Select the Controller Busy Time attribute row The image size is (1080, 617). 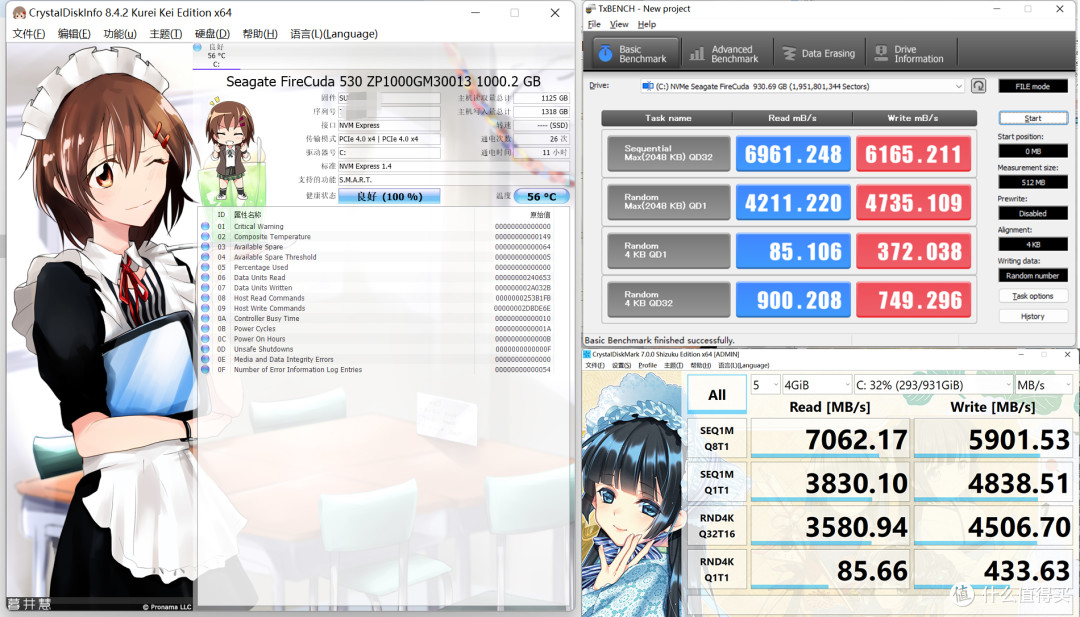[x=377, y=318]
